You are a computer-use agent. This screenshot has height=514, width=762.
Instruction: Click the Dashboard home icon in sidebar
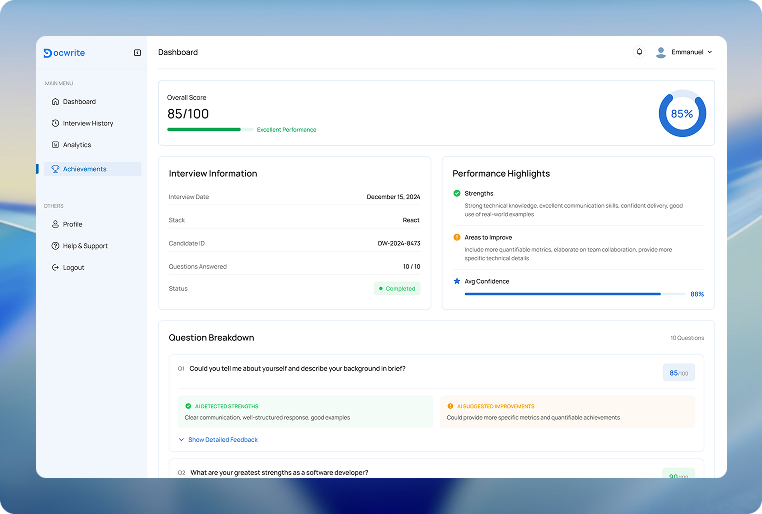55,102
